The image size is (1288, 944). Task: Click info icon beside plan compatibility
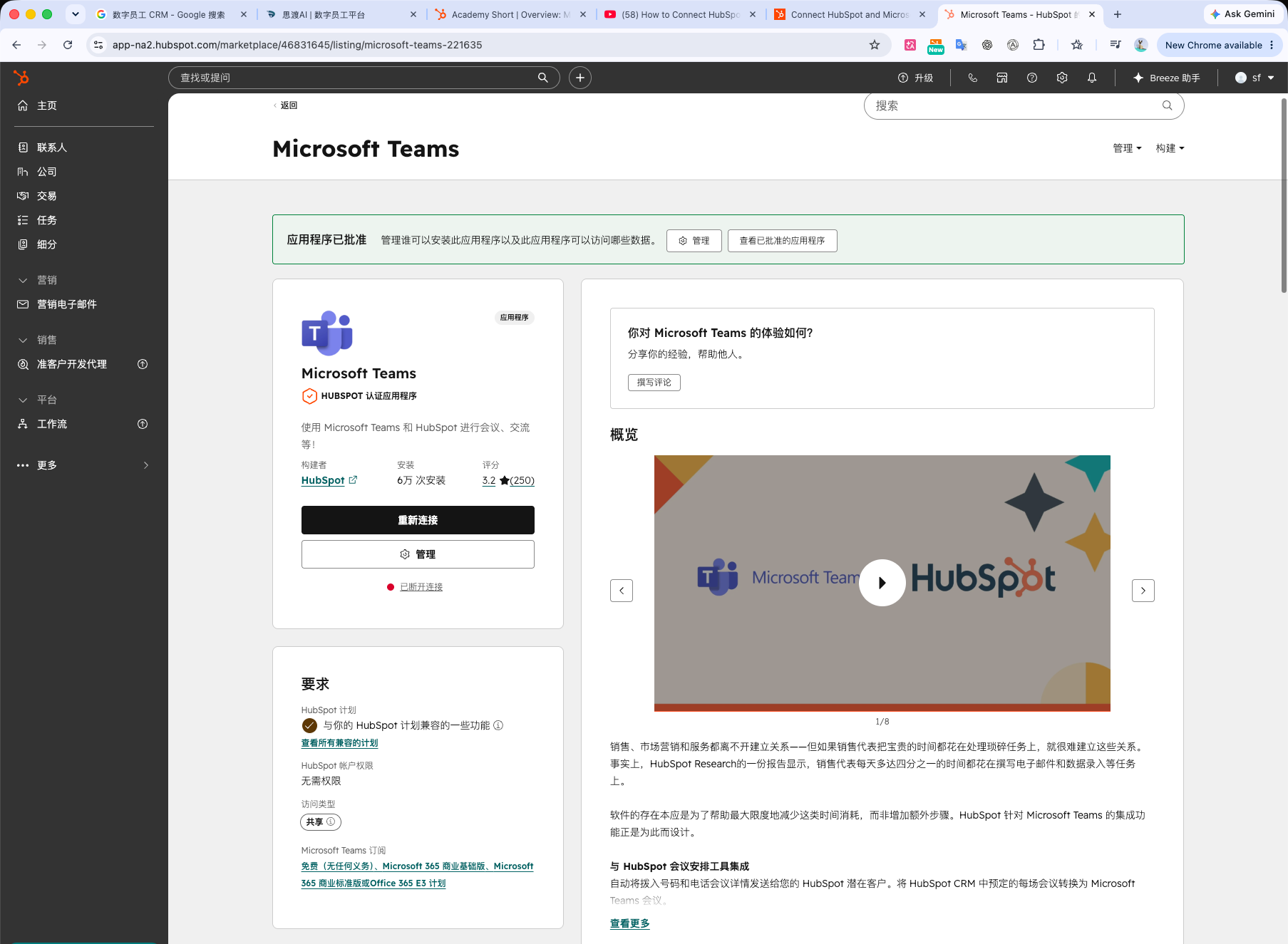point(498,725)
